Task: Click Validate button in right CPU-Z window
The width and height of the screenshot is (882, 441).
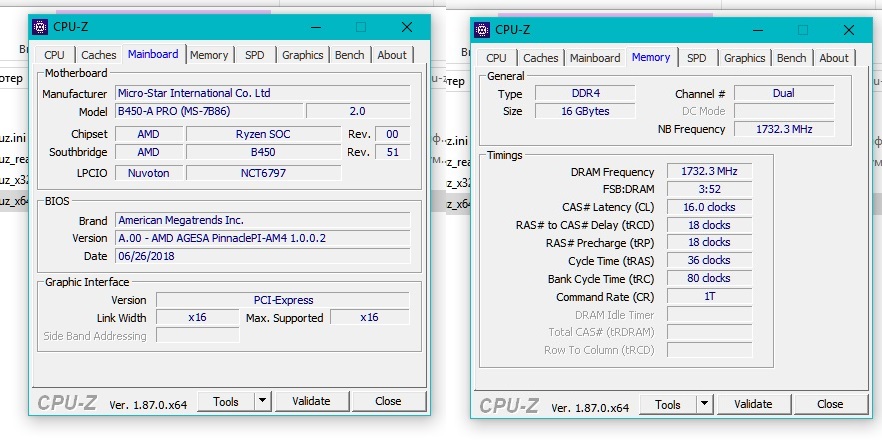Action: coord(753,404)
